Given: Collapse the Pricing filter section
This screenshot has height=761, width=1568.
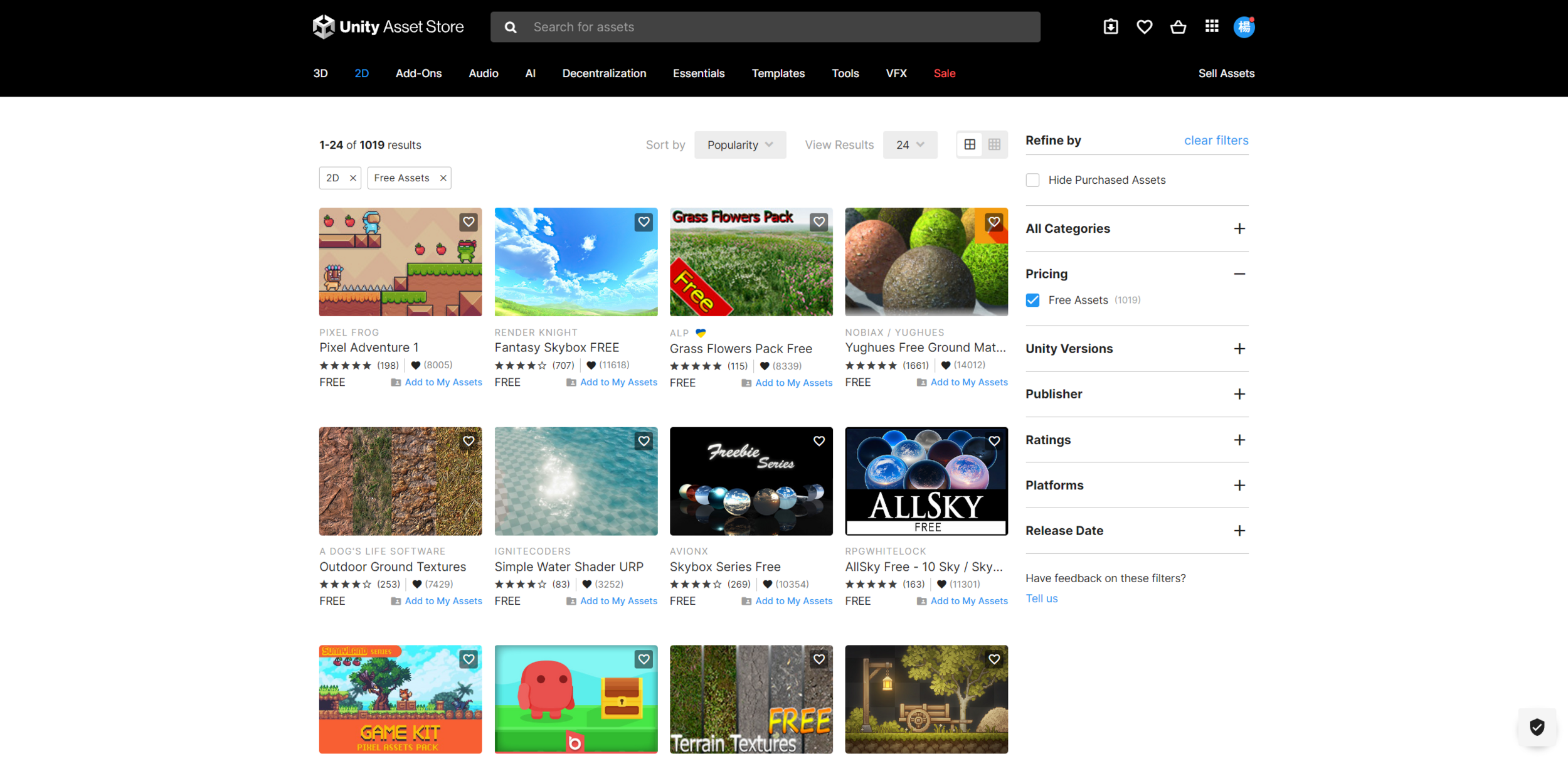Looking at the screenshot, I should (x=1239, y=274).
